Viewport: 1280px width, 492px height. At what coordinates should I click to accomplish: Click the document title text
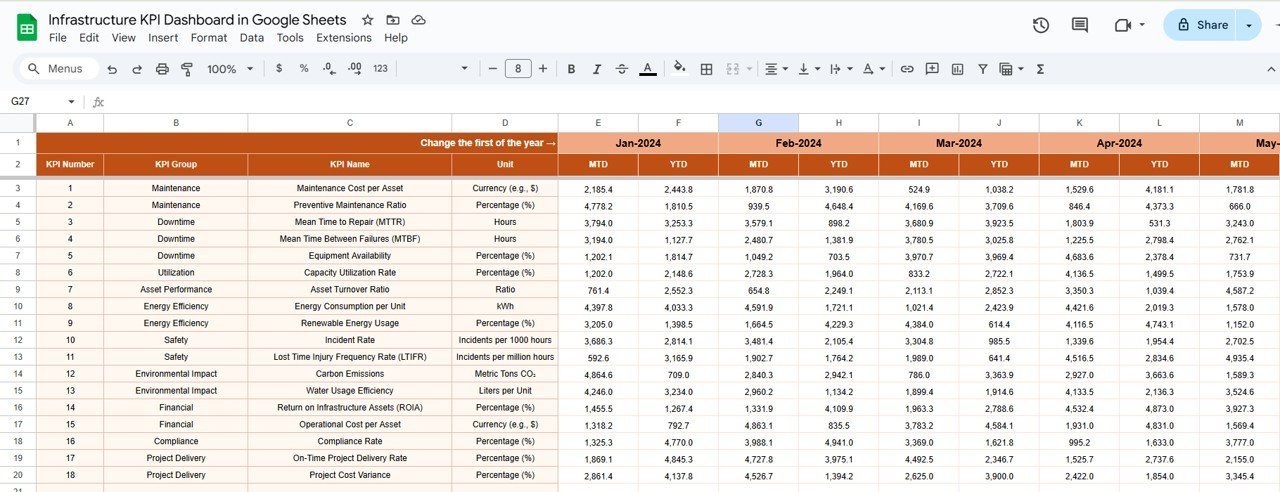point(197,20)
